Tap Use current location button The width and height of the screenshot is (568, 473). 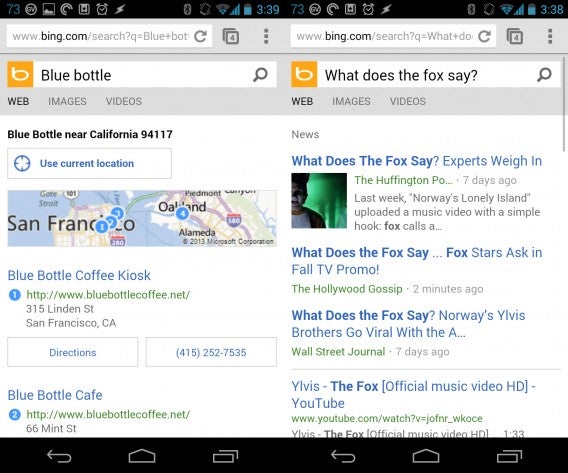(89, 163)
